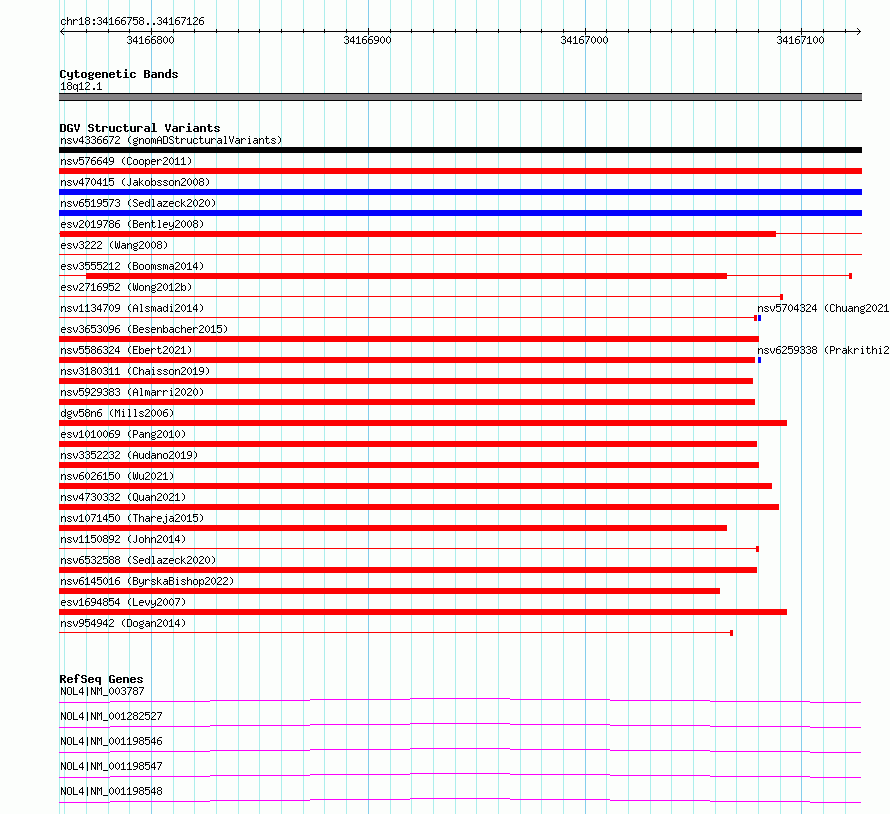Click the blue nsv5704324 variant marker

pyautogui.click(x=759, y=318)
